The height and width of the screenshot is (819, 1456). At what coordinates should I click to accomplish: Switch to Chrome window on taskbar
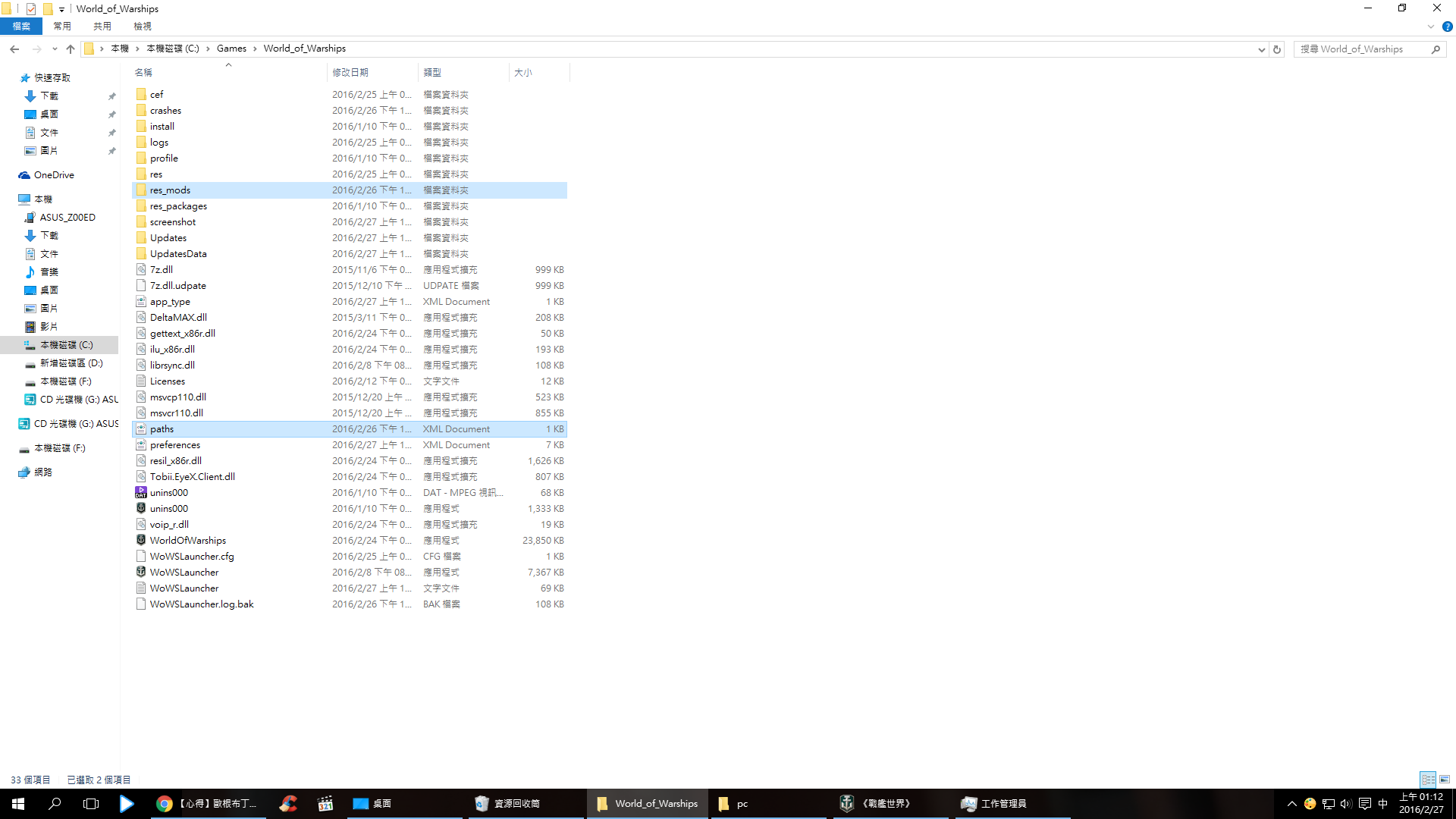[207, 804]
